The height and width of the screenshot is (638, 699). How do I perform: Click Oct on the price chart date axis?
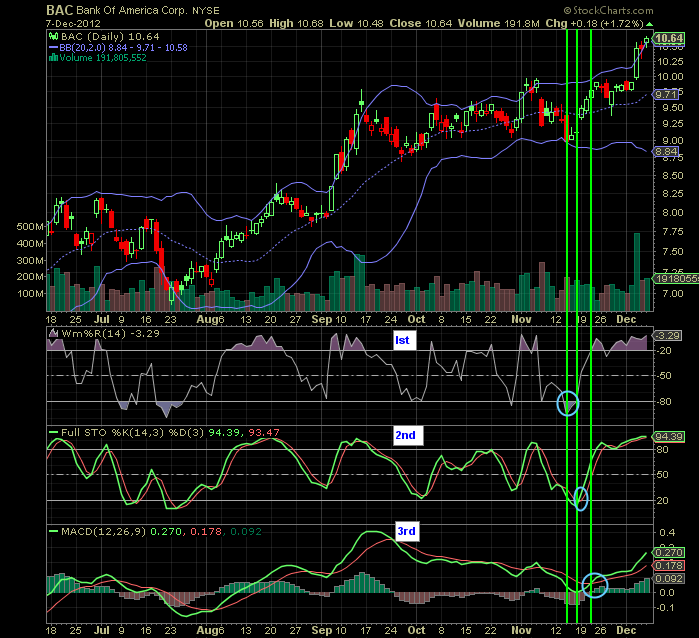pyautogui.click(x=416, y=319)
